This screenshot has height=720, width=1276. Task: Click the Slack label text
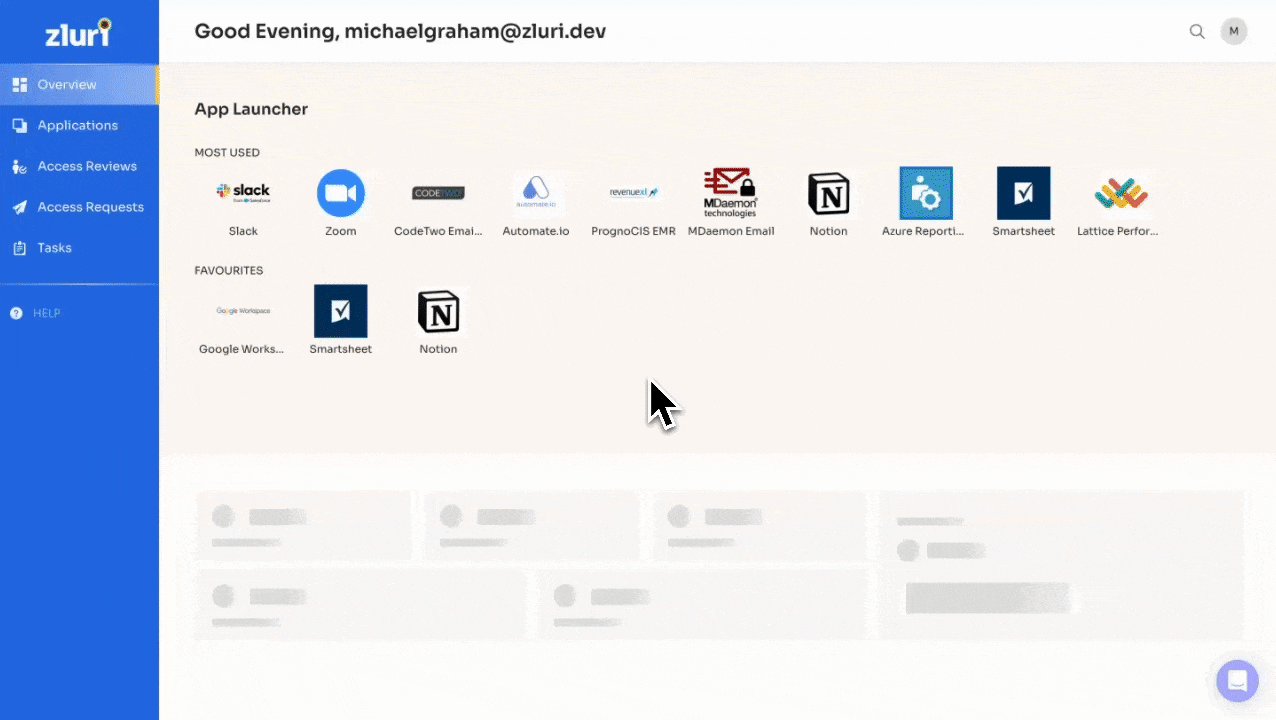[x=243, y=231]
